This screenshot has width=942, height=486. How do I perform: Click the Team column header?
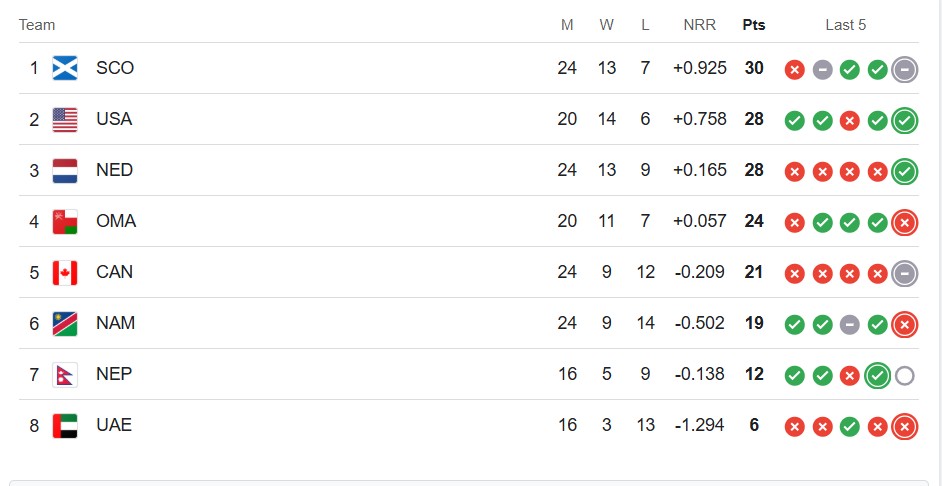(37, 25)
